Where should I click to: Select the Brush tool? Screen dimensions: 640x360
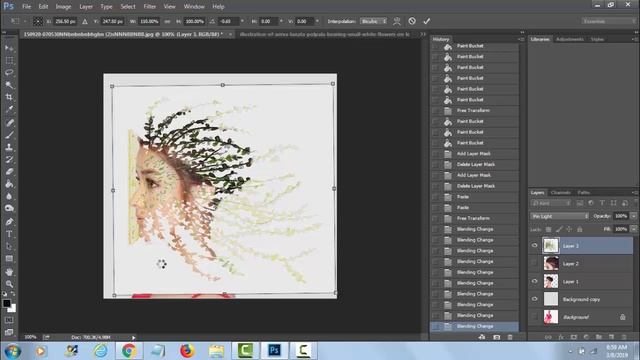point(9,135)
